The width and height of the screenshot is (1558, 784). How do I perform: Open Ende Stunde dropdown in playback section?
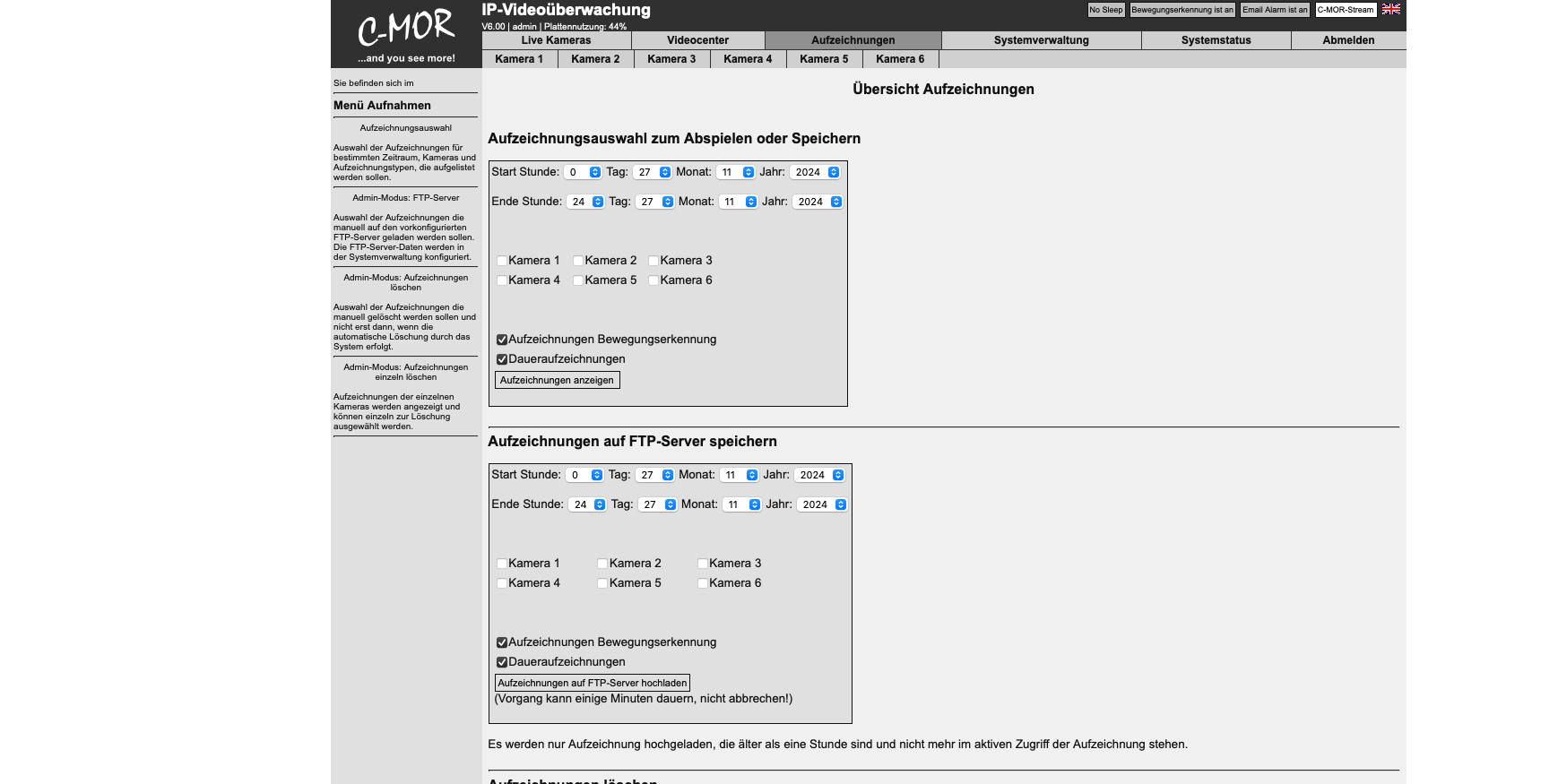pyautogui.click(x=585, y=202)
